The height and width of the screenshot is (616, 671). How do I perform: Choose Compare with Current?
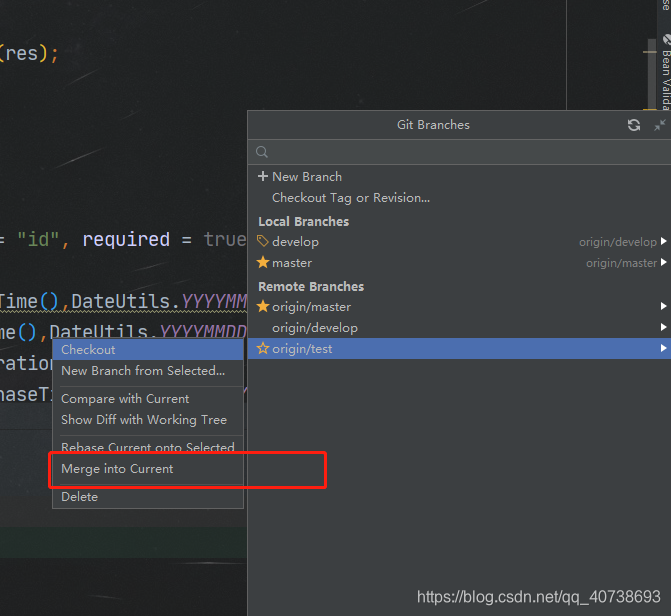[x=148, y=399]
